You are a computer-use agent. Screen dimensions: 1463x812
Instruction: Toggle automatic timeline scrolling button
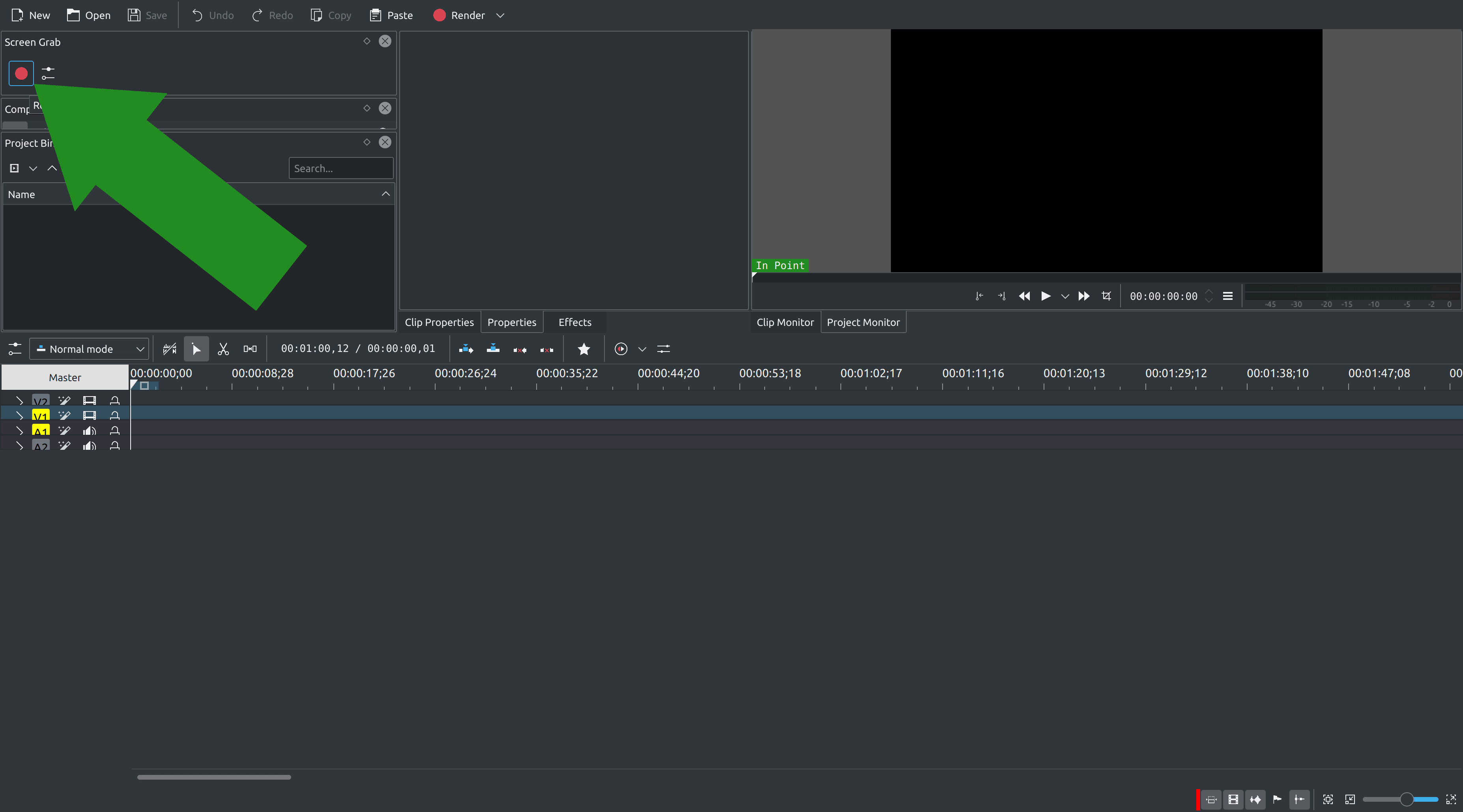pos(1211,799)
